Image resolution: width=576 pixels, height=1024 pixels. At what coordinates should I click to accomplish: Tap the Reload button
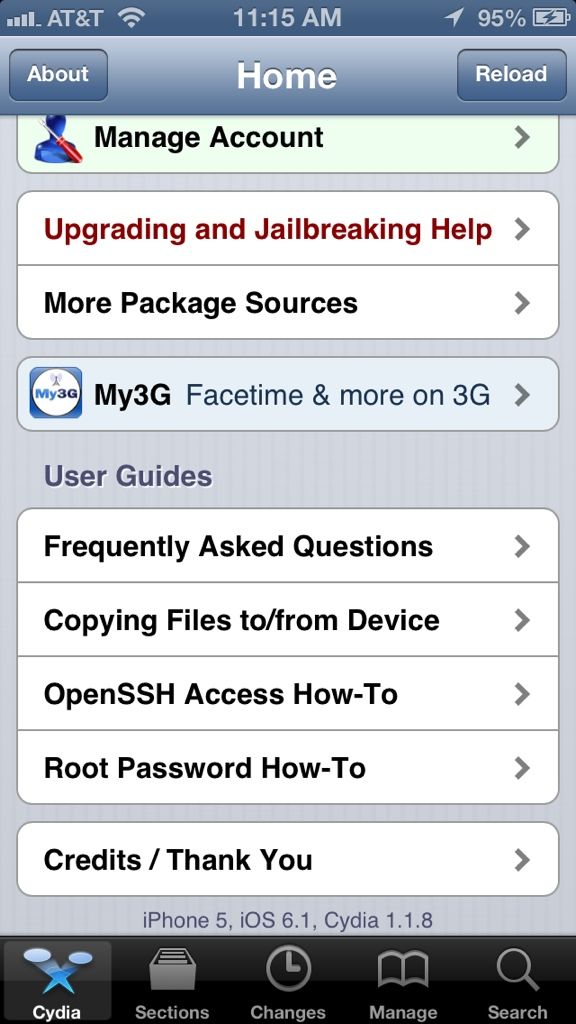511,74
